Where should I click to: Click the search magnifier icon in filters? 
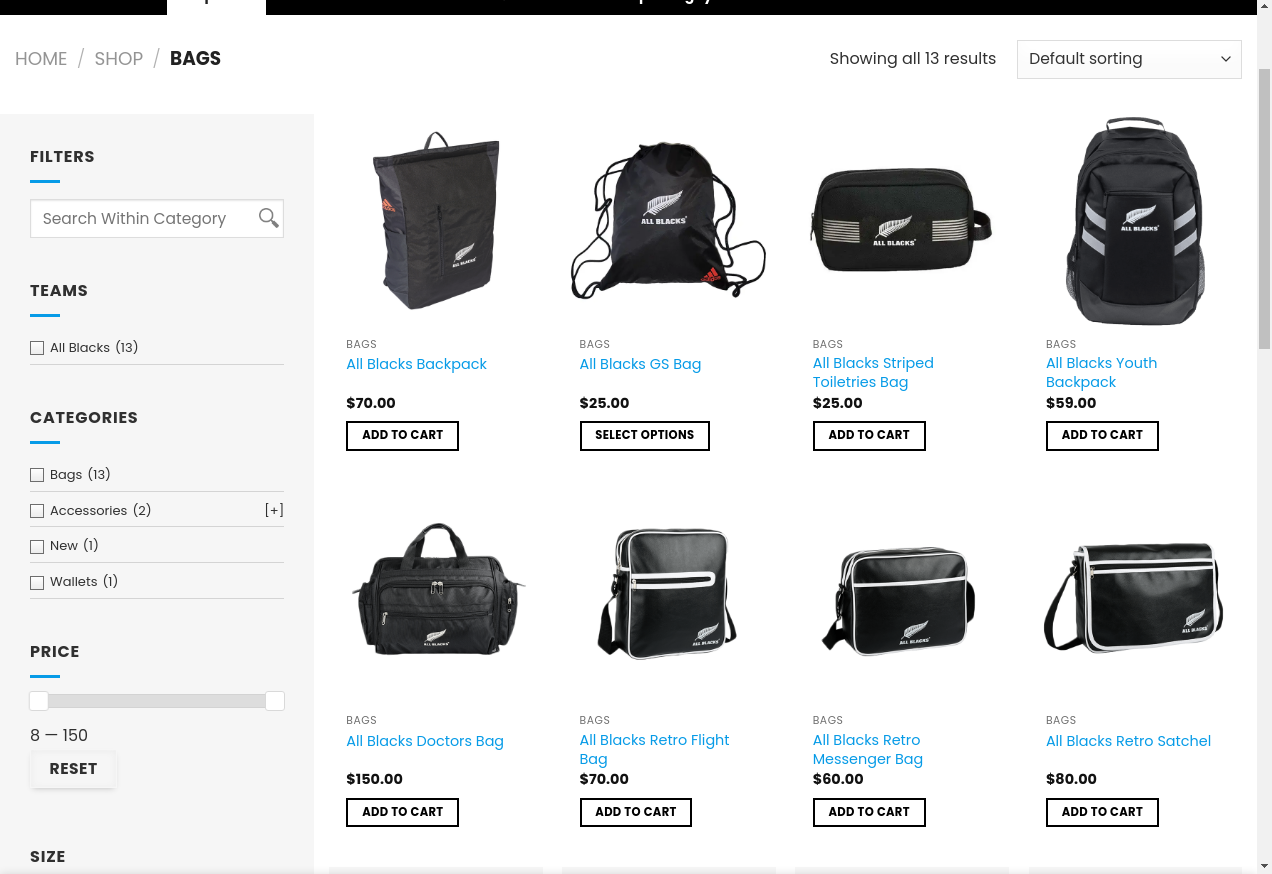pyautogui.click(x=268, y=218)
